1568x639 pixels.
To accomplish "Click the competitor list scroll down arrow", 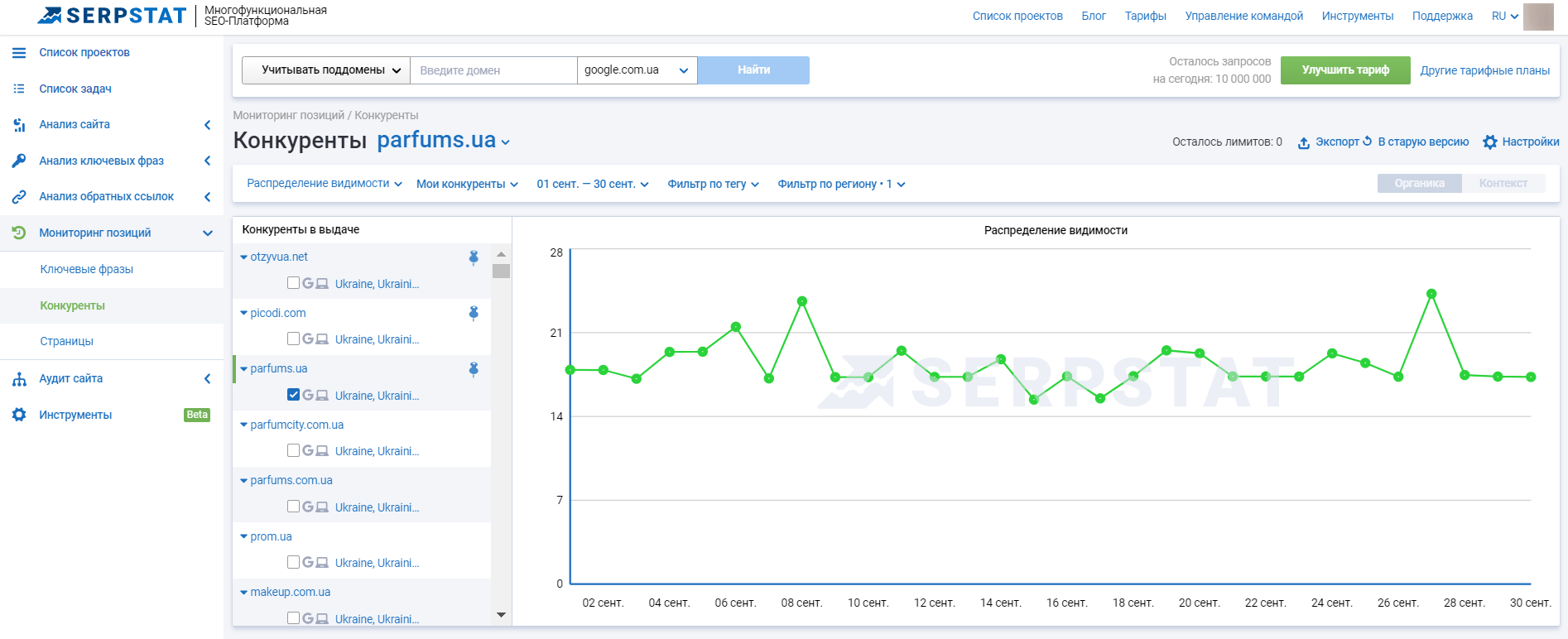I will [x=501, y=615].
